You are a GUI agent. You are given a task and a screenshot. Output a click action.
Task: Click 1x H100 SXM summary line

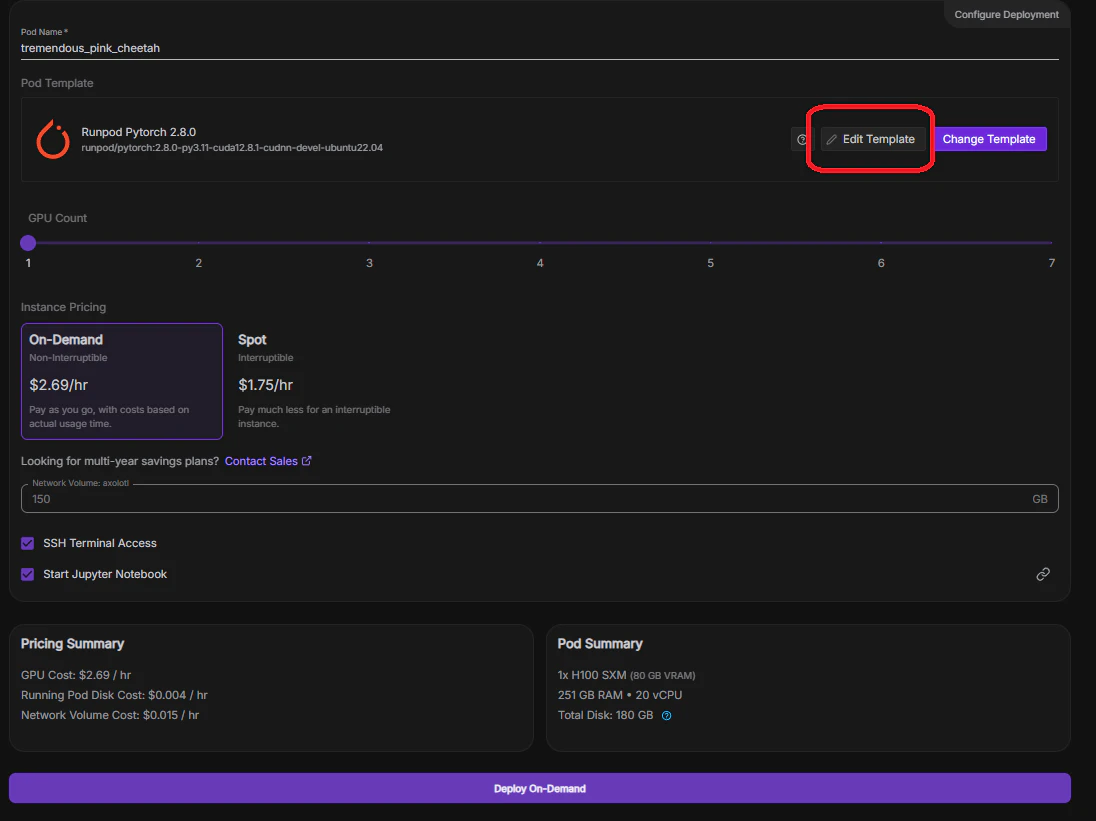click(x=626, y=675)
